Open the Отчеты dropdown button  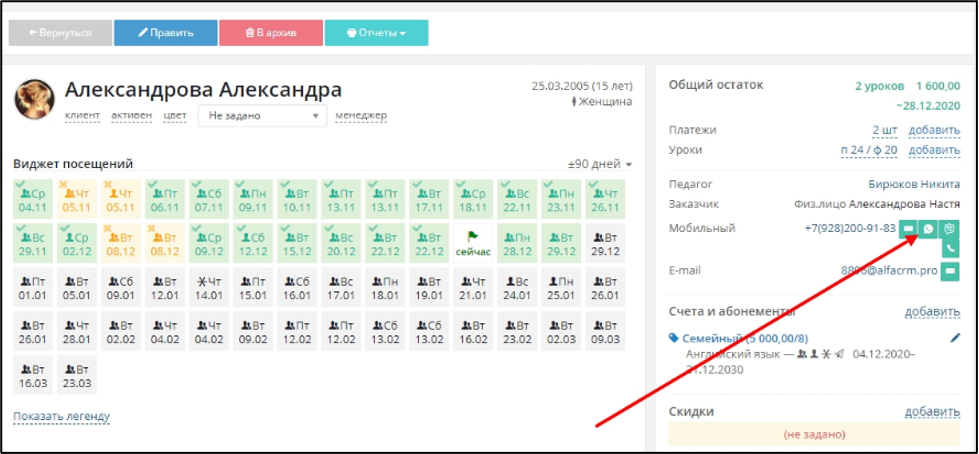376,33
